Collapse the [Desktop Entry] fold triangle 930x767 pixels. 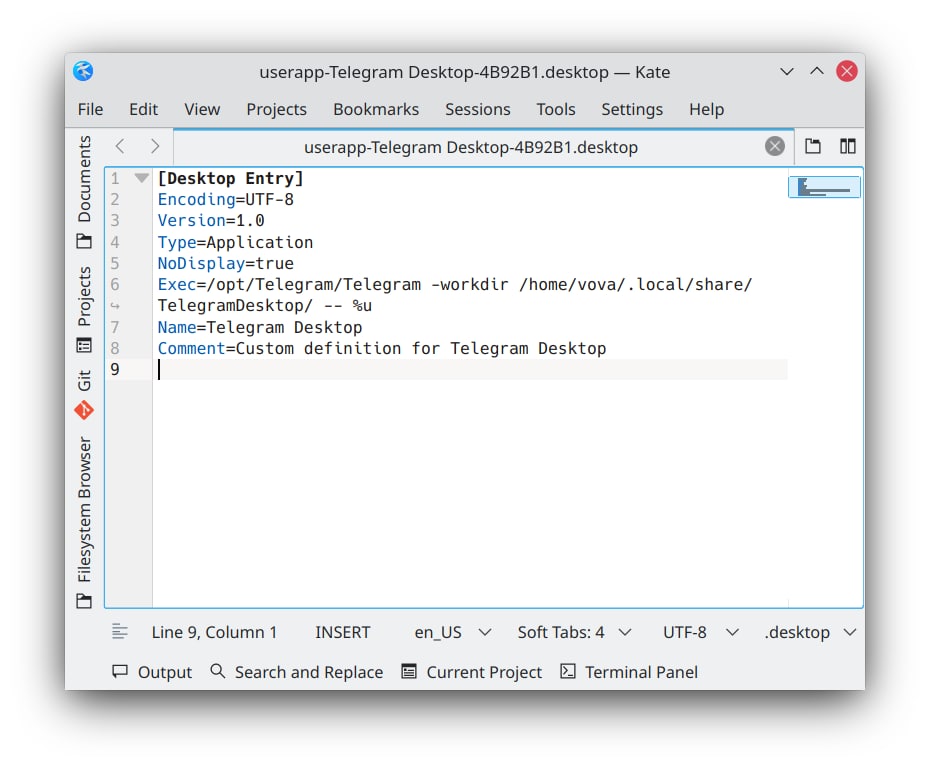[141, 177]
